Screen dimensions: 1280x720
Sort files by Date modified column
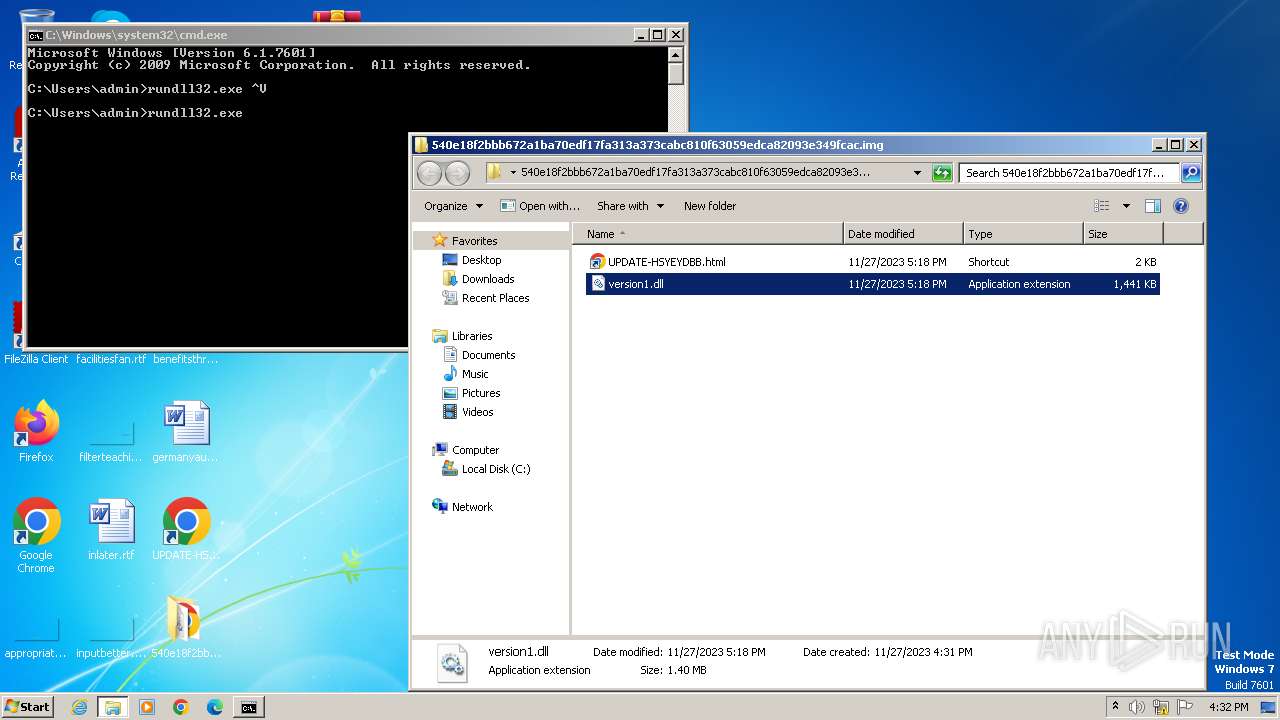[x=903, y=234]
